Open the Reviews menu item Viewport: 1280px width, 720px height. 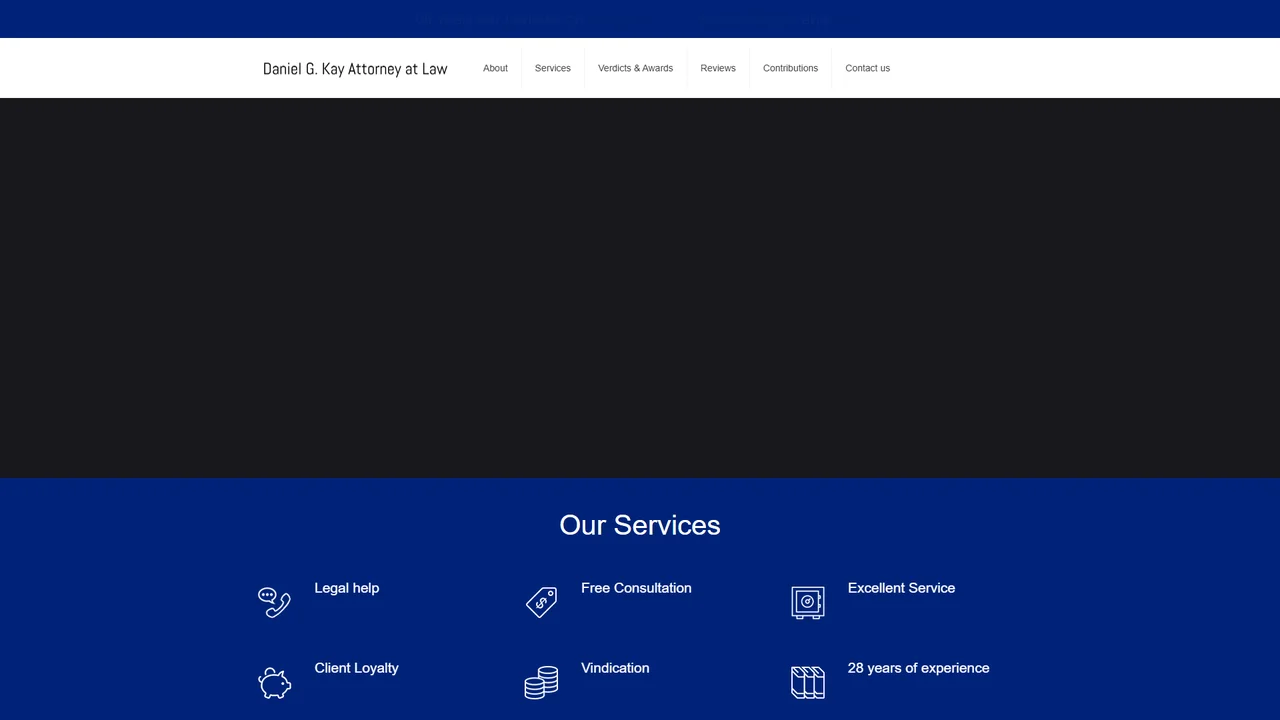click(x=718, y=68)
